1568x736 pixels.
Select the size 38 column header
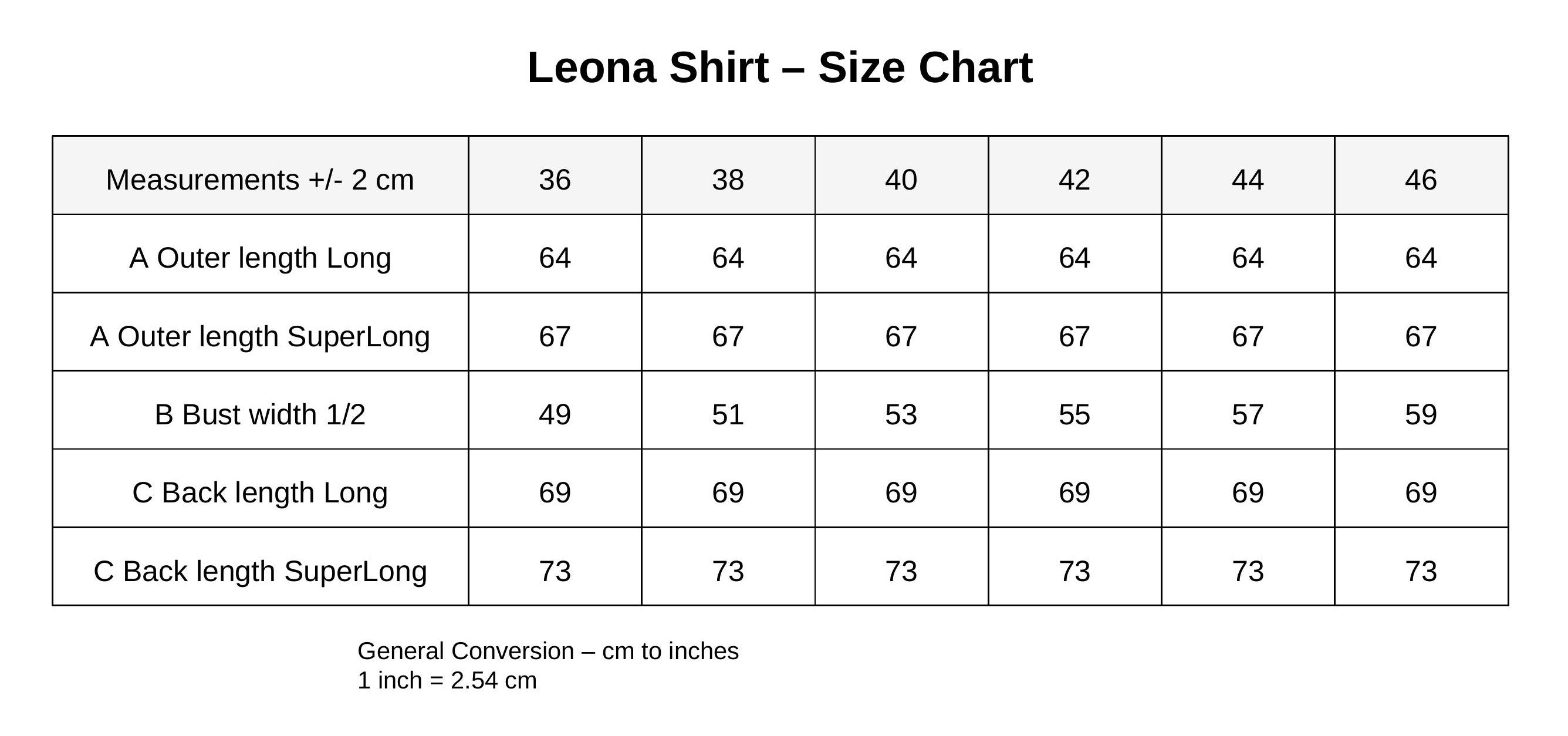pos(728,180)
